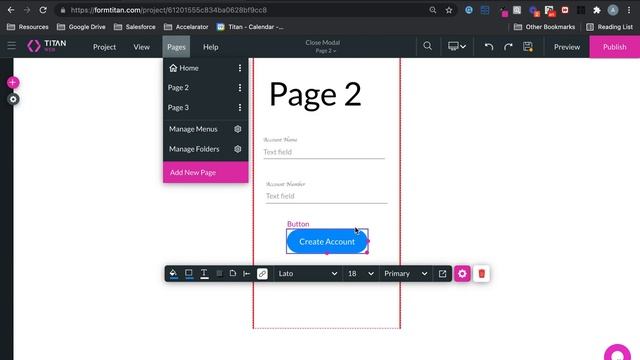Open Page 2 three-dot options
This screenshot has height=360, width=640.
pos(240,87)
